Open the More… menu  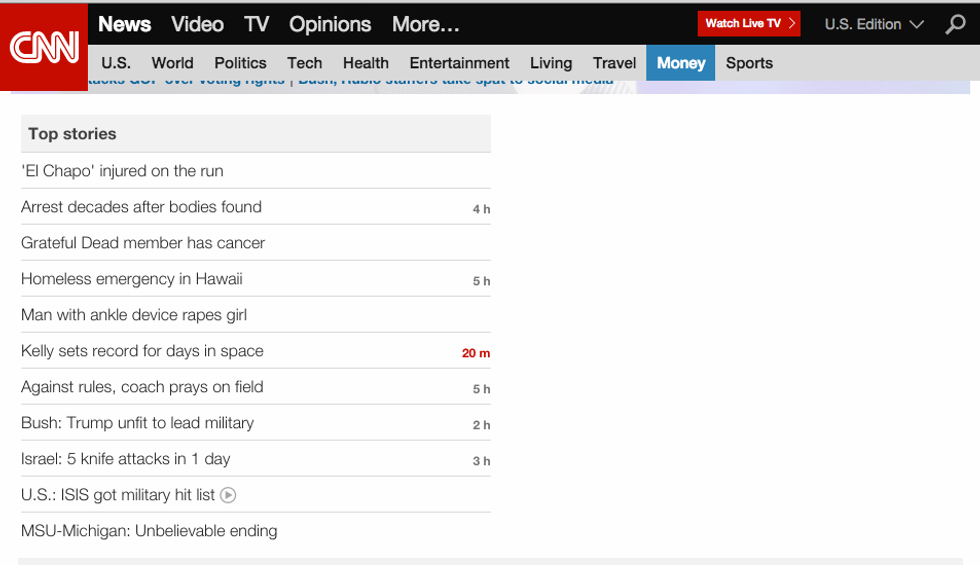tap(425, 24)
